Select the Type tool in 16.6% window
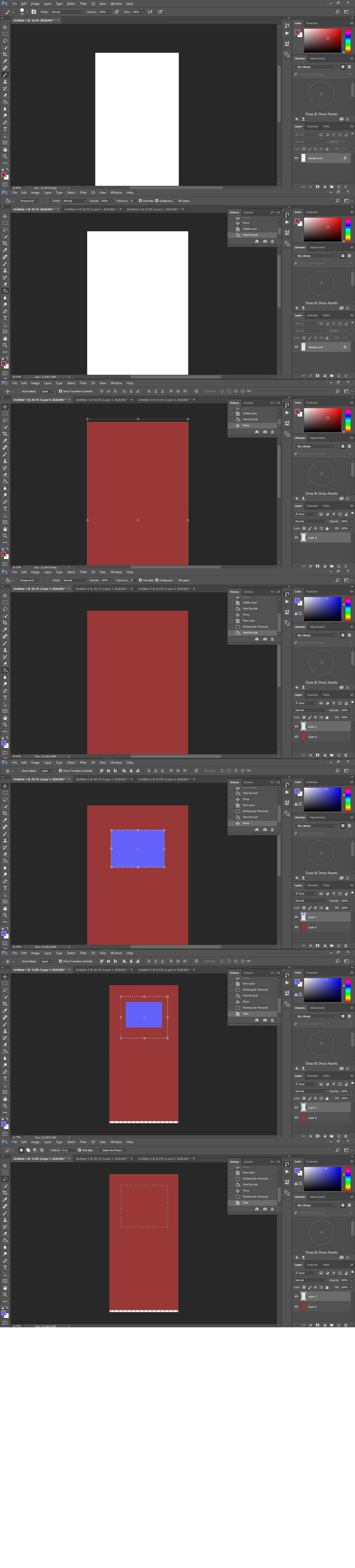The height and width of the screenshot is (1568, 355). pyautogui.click(x=5, y=129)
